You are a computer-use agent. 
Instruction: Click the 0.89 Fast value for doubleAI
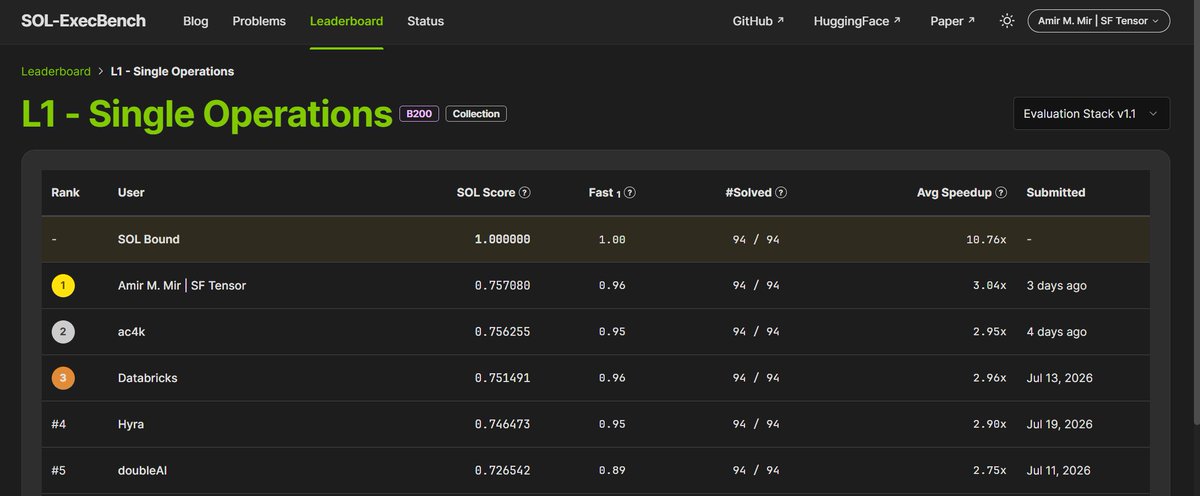[612, 470]
